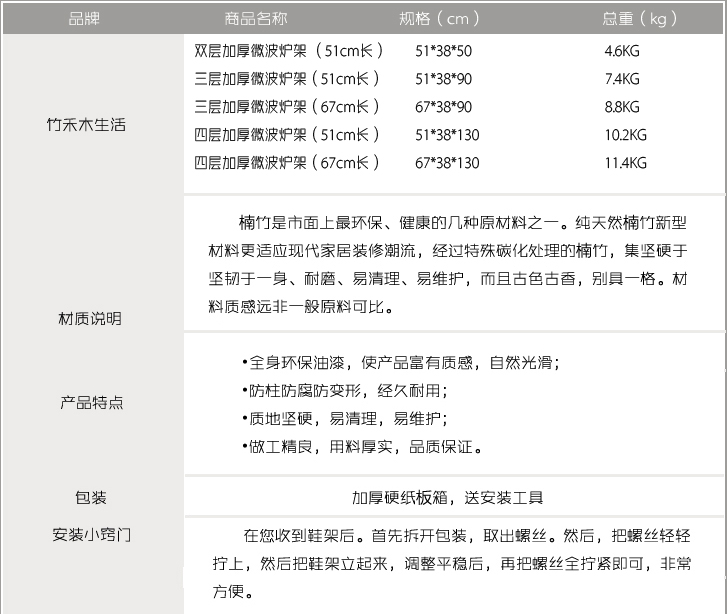Click the 7.4KG weight value
This screenshot has height=614, width=727.
click(x=621, y=78)
